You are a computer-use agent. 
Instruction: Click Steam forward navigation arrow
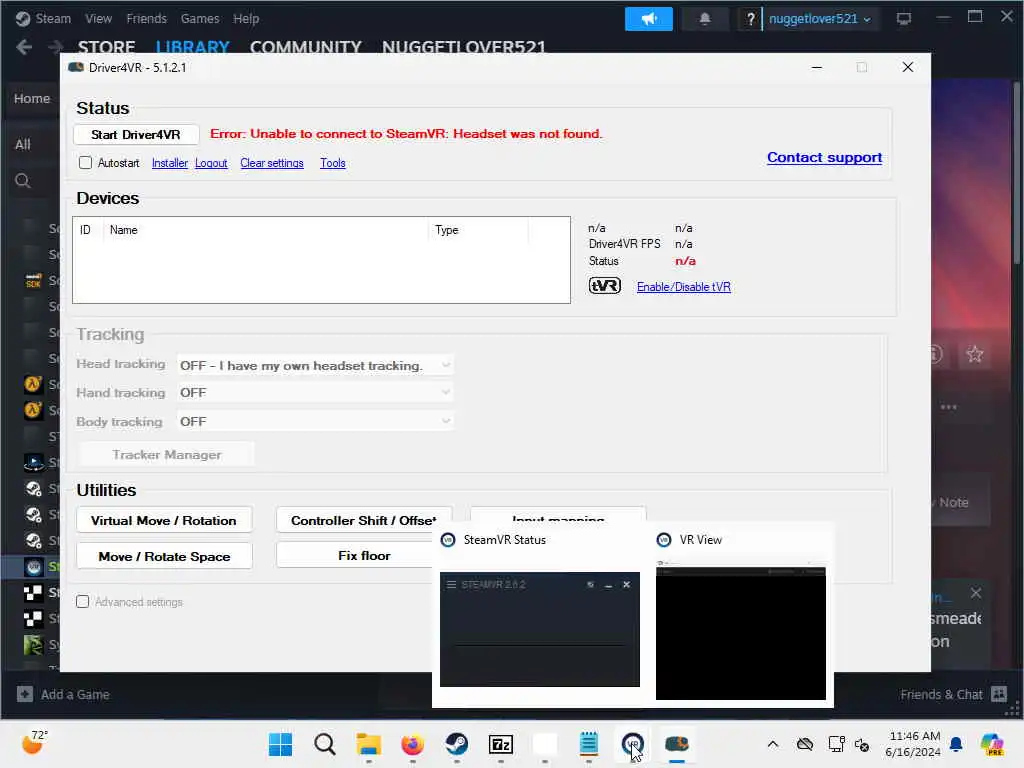point(56,47)
